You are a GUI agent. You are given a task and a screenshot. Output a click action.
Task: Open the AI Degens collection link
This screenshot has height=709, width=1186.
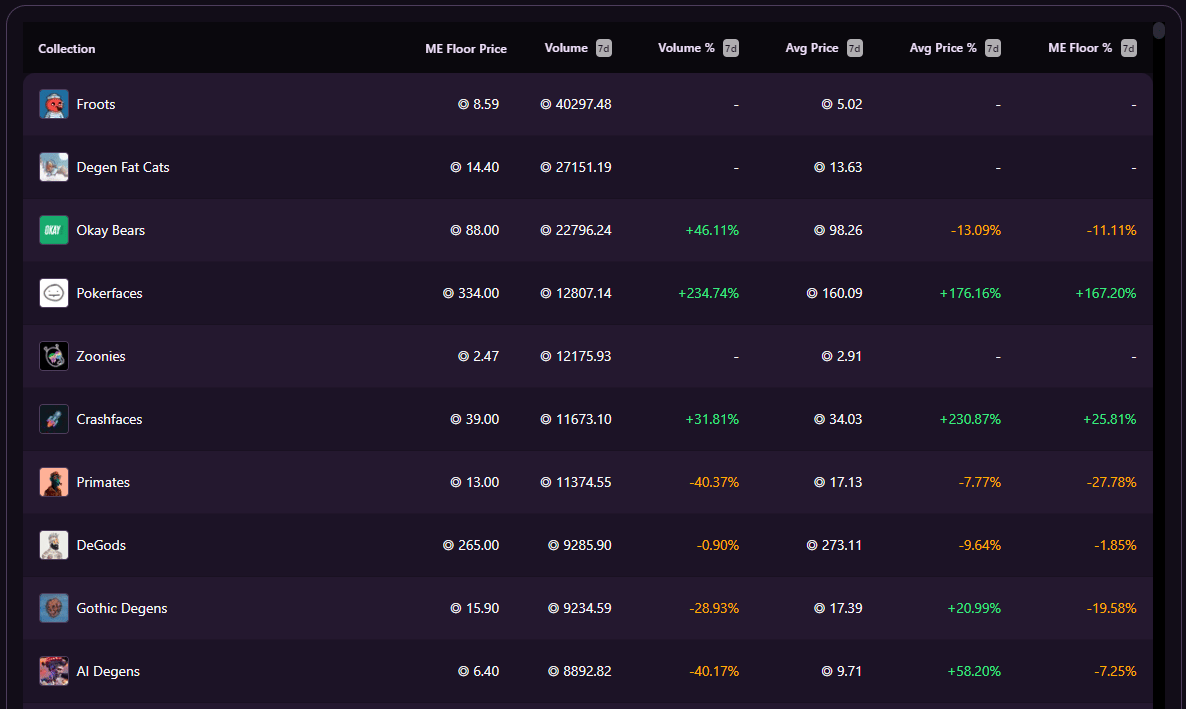pyautogui.click(x=108, y=671)
